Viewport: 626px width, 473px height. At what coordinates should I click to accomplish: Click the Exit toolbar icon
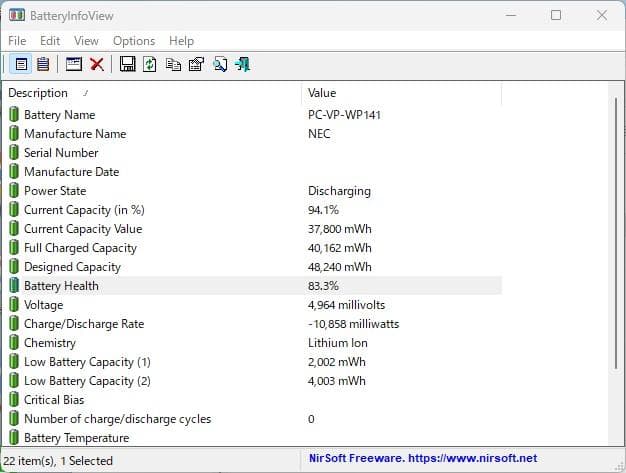click(242, 64)
